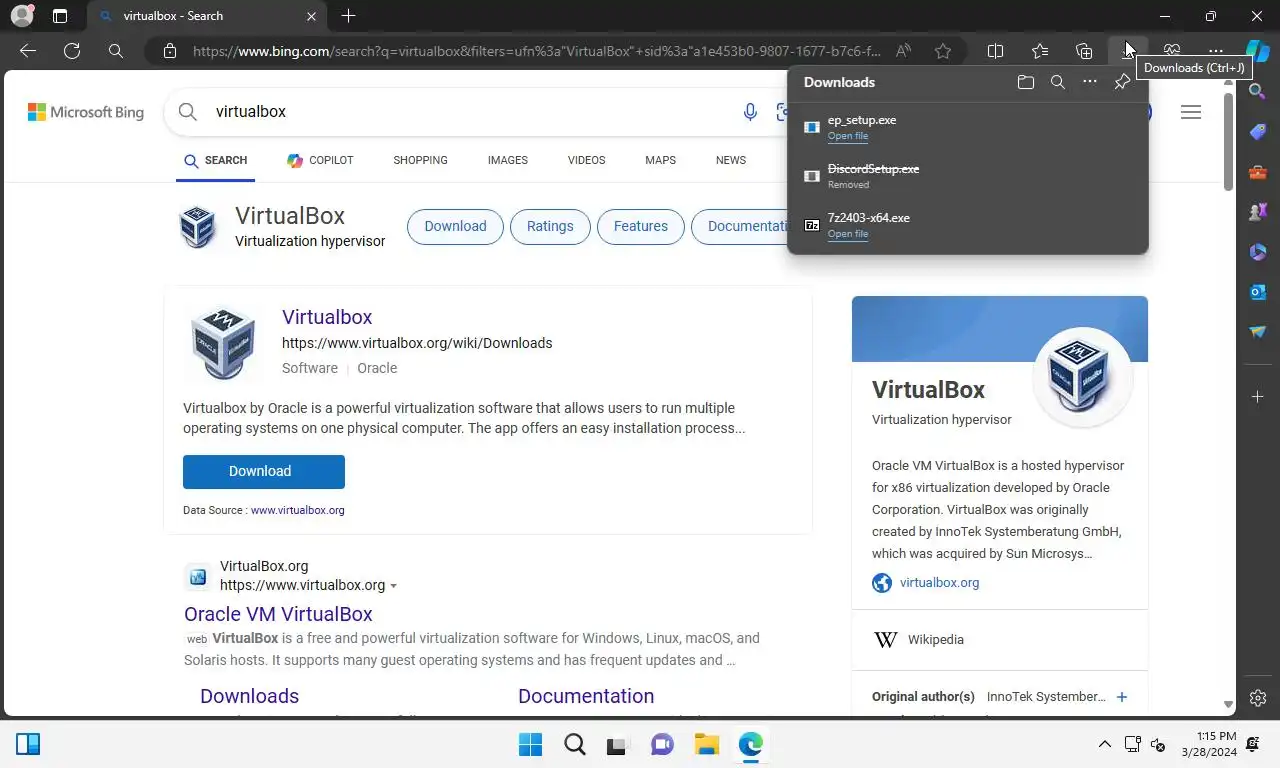The width and height of the screenshot is (1280, 768).
Task: Open the Documentation sublink
Action: point(586,696)
